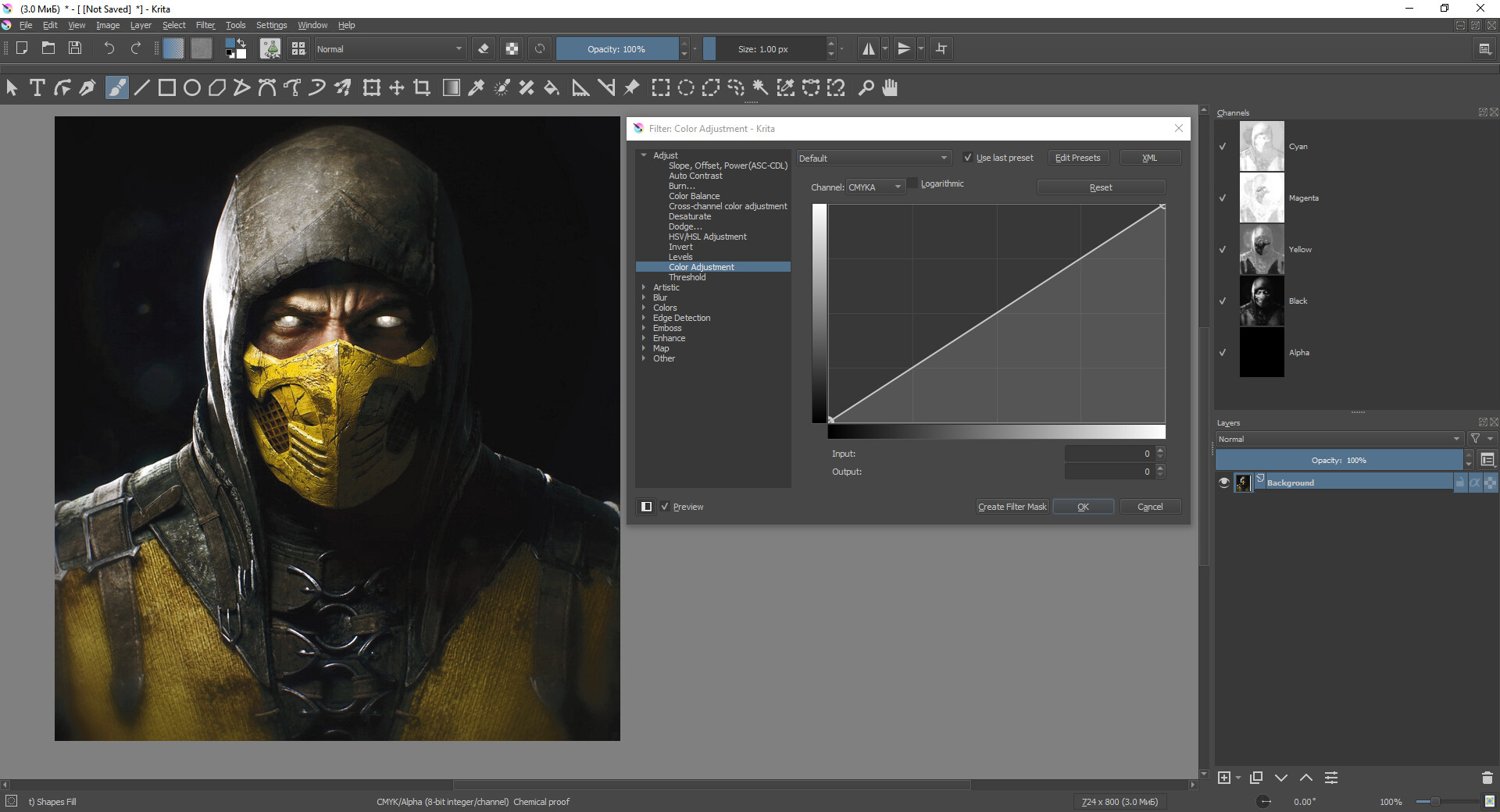Select the Crop tool
Screen dimensions: 1500x812
coord(423,88)
